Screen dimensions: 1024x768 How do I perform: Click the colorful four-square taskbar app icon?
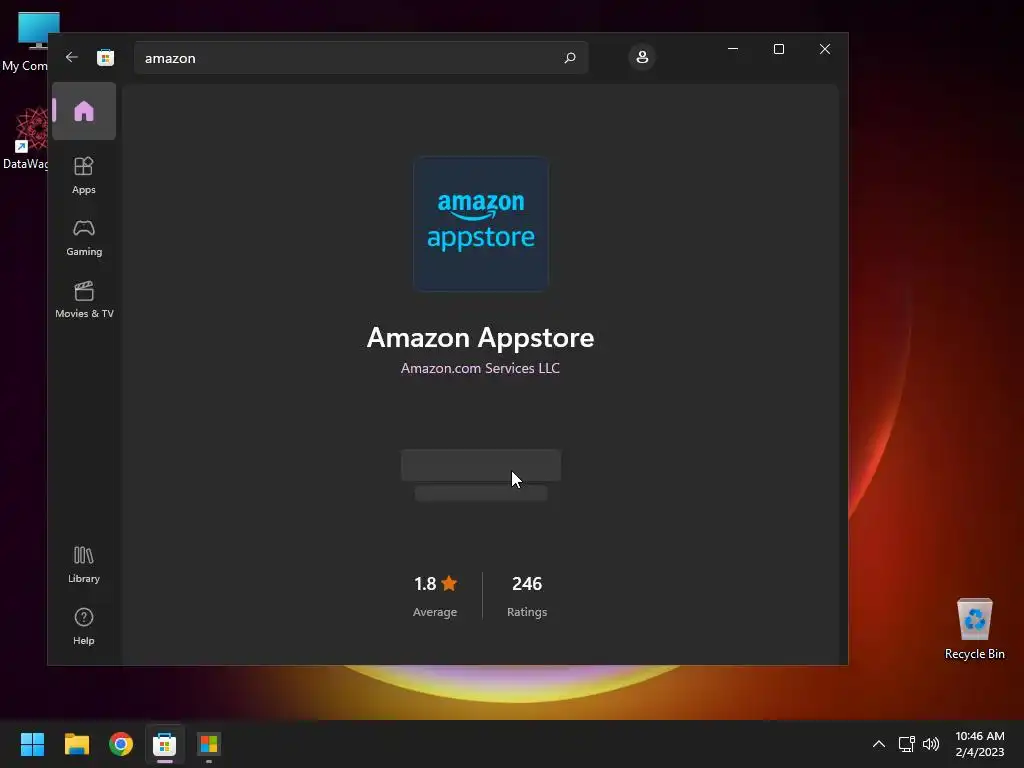(x=209, y=744)
